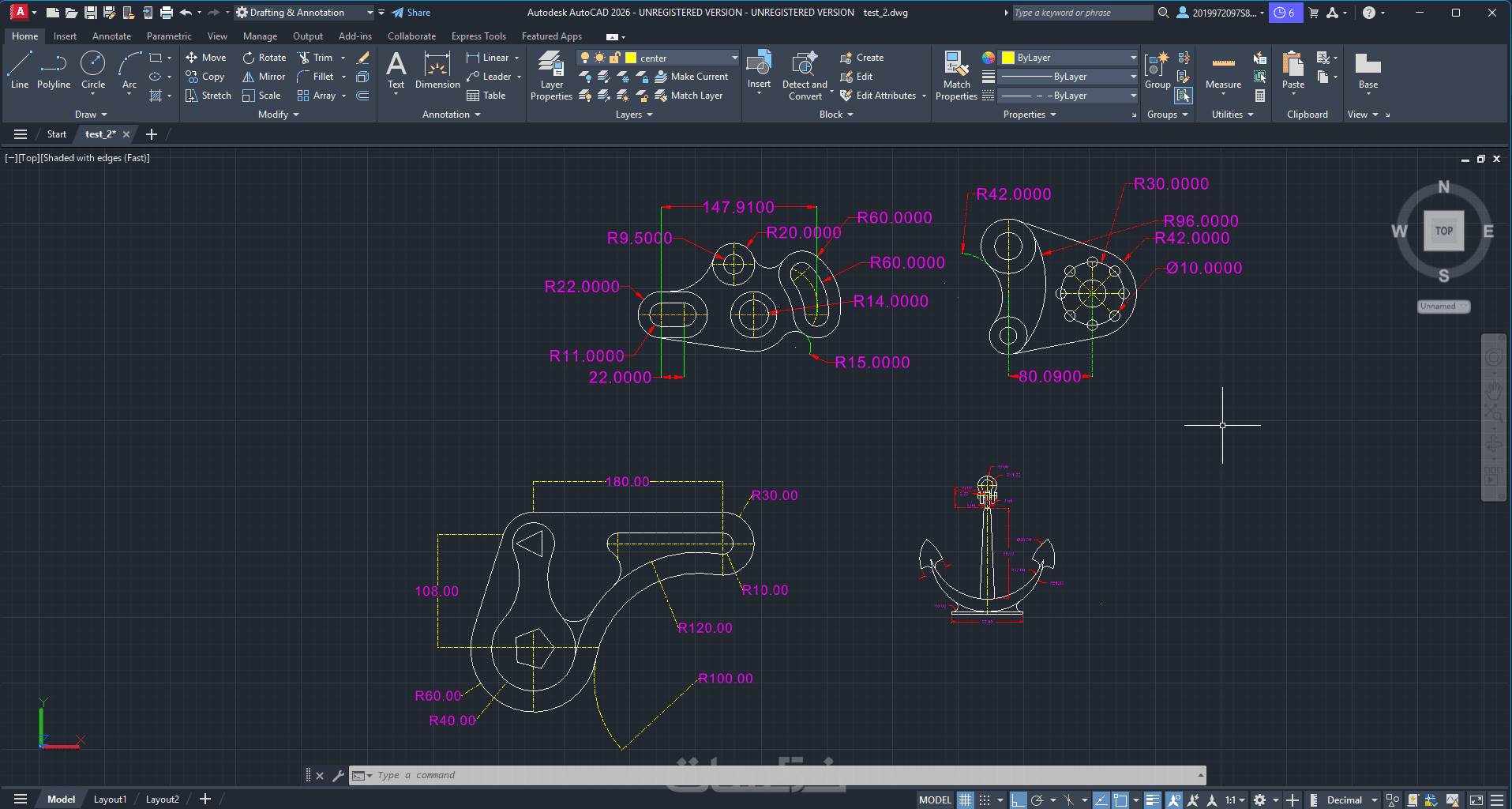Toggle snap mode in status bar
This screenshot has height=809, width=1512.
click(x=985, y=800)
